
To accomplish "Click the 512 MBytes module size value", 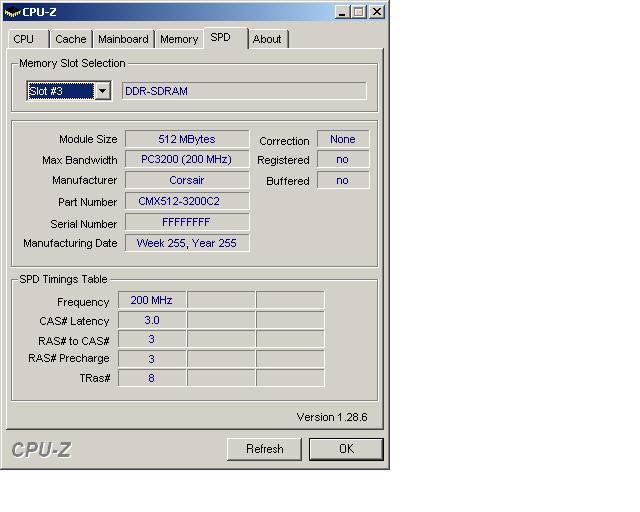I will click(187, 139).
